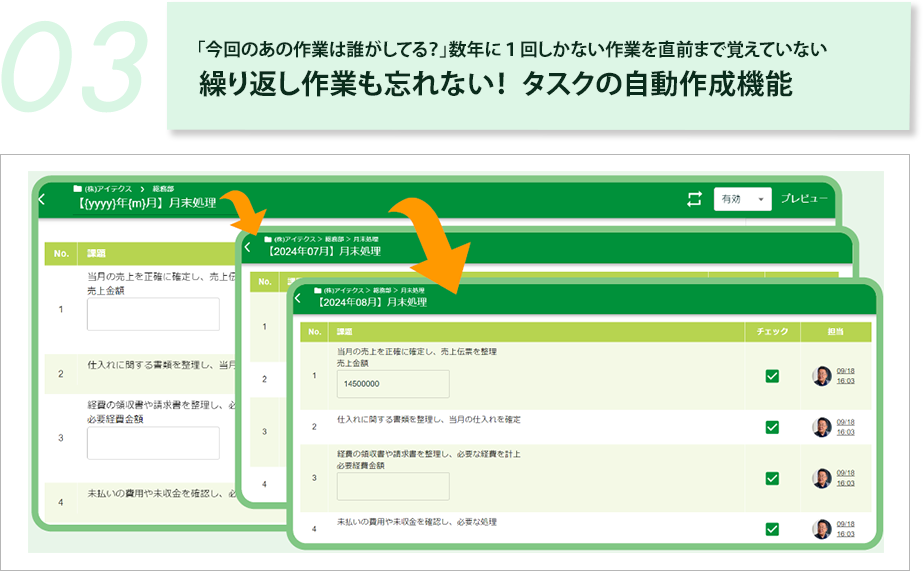Screen dimensions: 923x571
Task: Toggle the checkbox for task 2 仕入れに関する書類
Action: (x=772, y=427)
